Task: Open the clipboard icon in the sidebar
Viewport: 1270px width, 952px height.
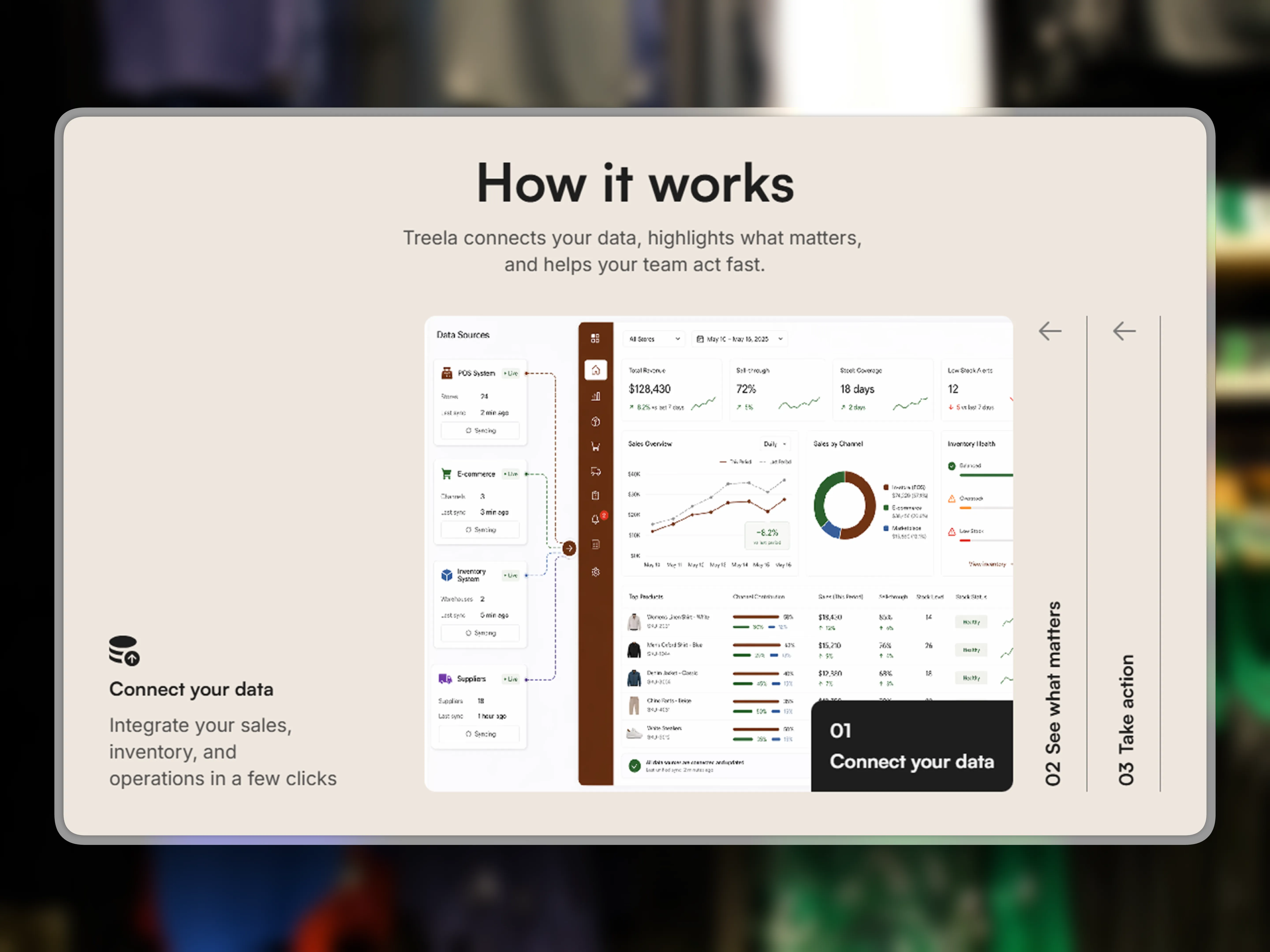Action: coord(595,495)
